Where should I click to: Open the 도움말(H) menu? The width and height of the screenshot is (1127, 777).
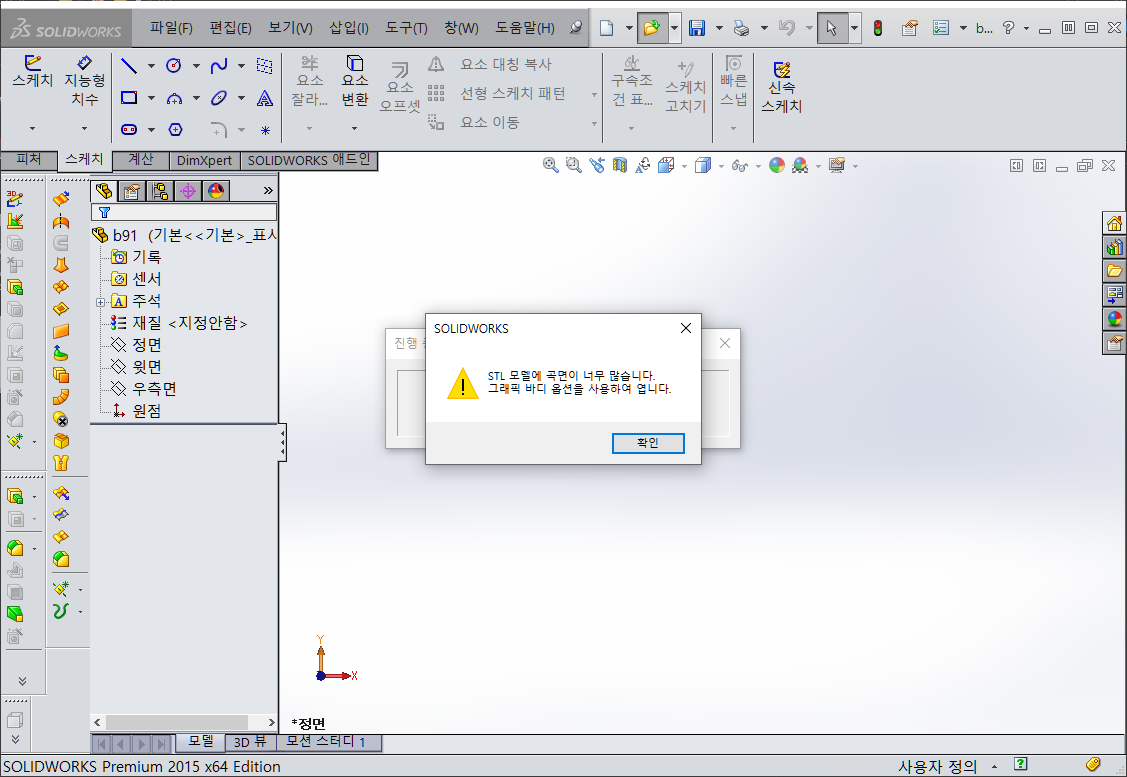click(x=525, y=27)
